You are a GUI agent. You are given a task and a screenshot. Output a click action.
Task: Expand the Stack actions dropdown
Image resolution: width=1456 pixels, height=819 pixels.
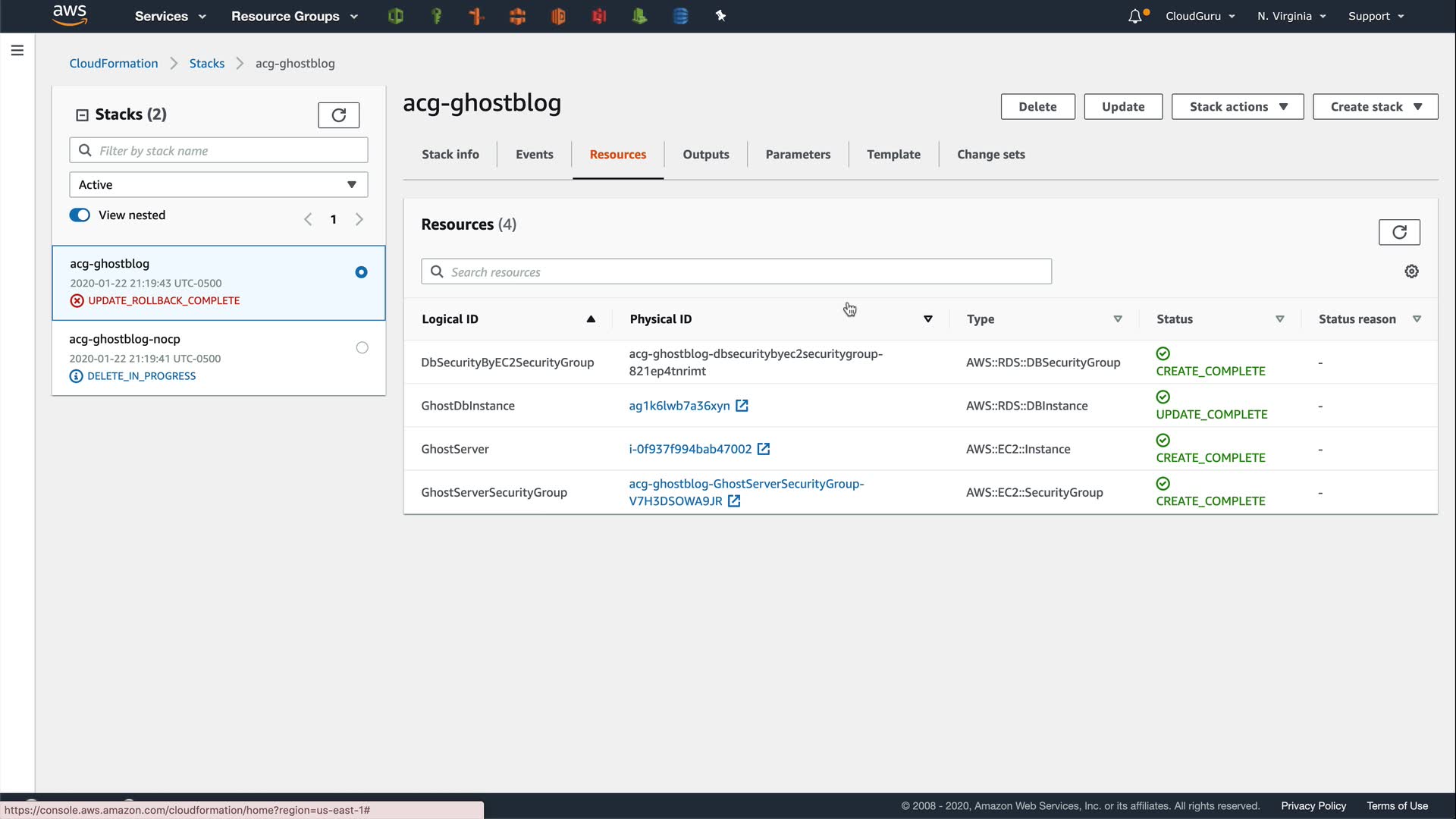tap(1237, 107)
